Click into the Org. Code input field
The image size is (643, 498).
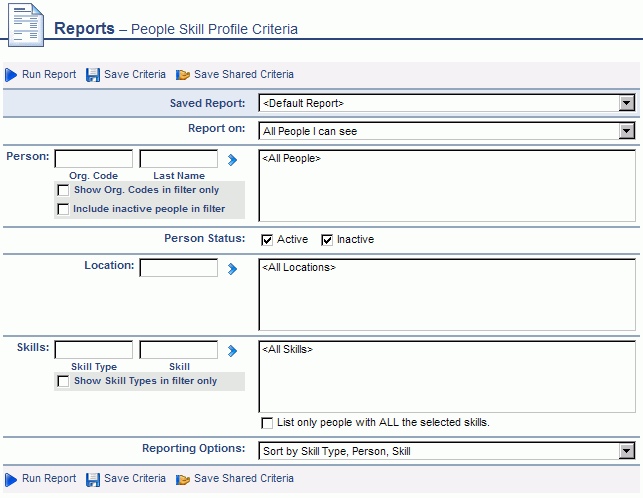[x=93, y=159]
